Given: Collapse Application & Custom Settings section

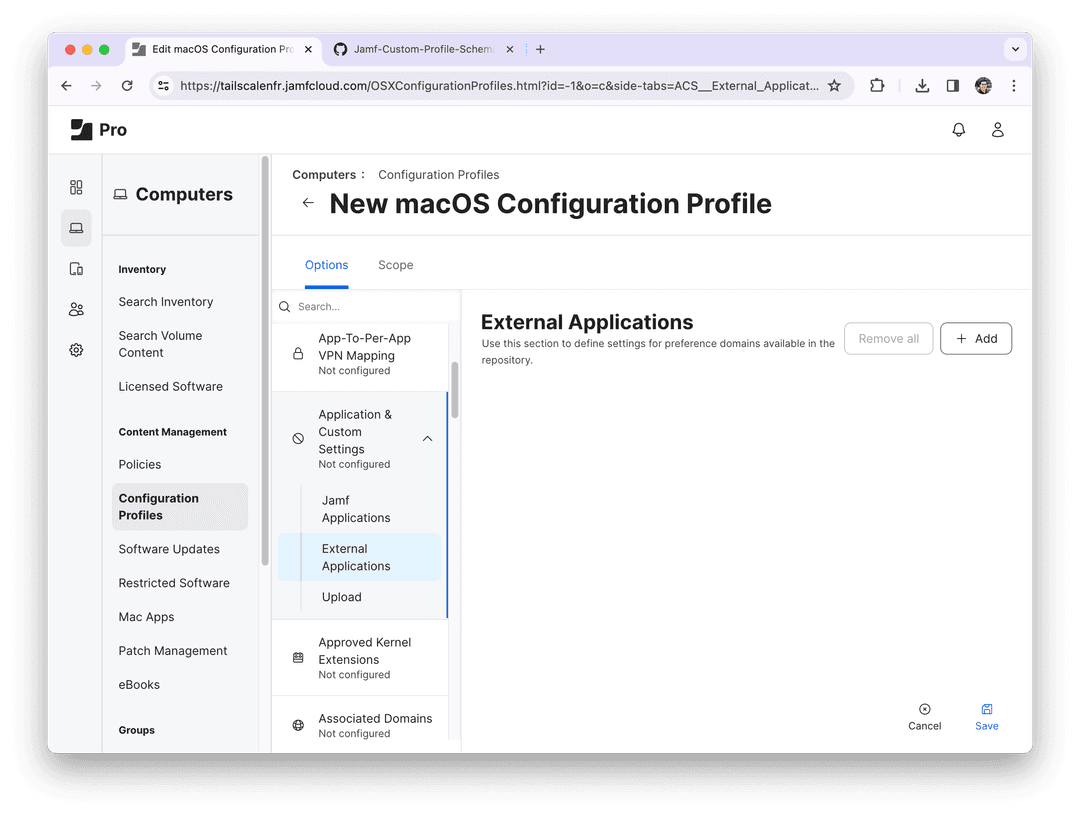Looking at the screenshot, I should coord(427,439).
